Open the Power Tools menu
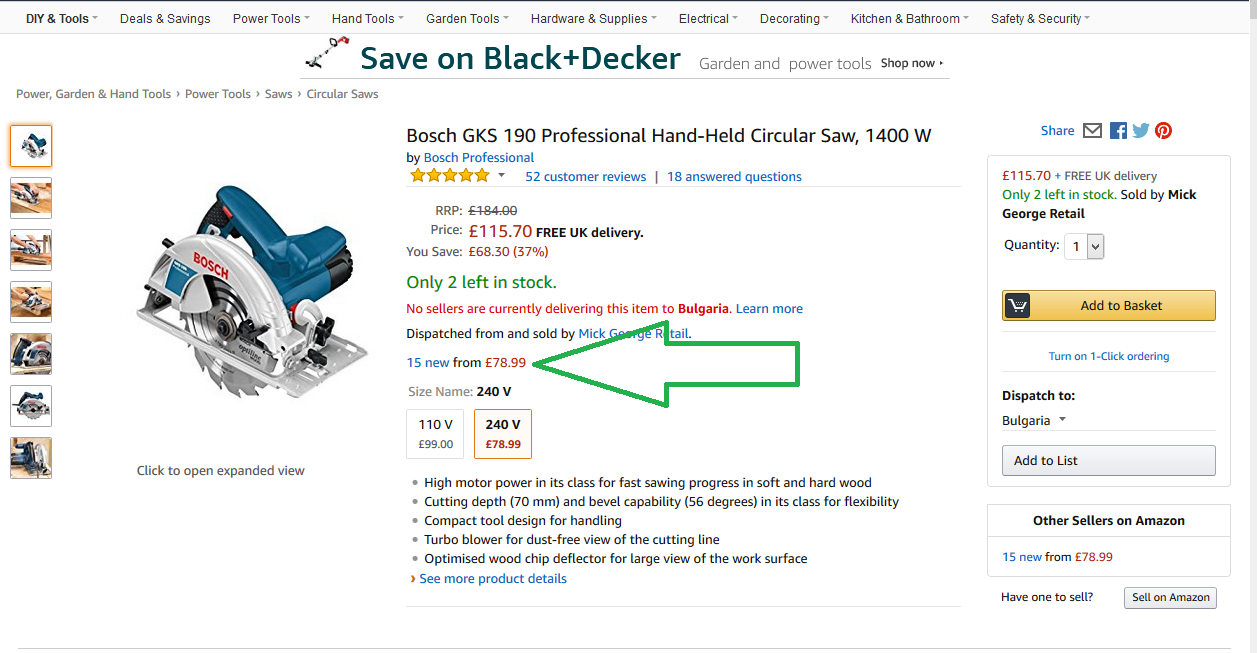1257x653 pixels. click(271, 19)
